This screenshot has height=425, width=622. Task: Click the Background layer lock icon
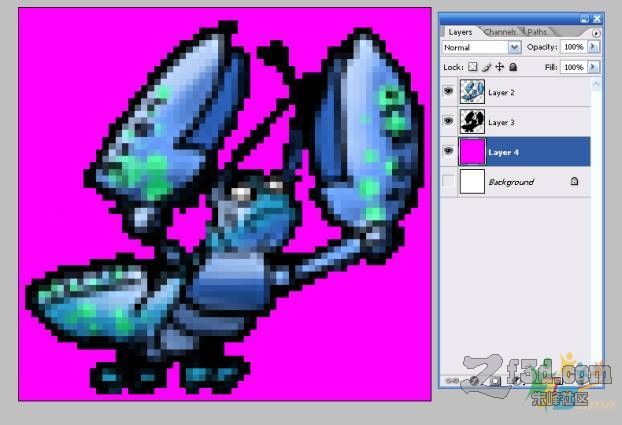click(574, 181)
